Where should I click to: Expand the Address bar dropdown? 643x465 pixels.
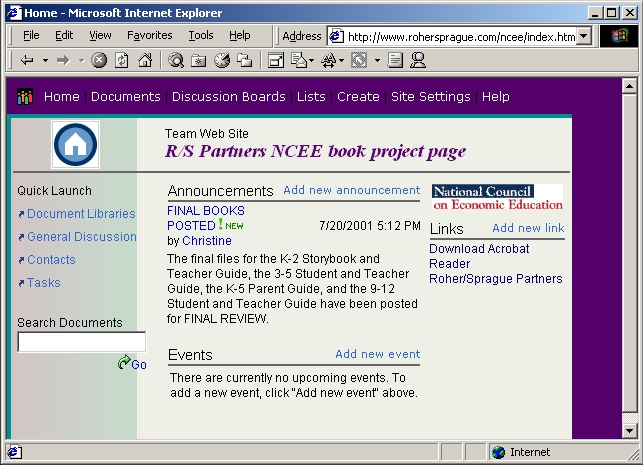pyautogui.click(x=584, y=36)
